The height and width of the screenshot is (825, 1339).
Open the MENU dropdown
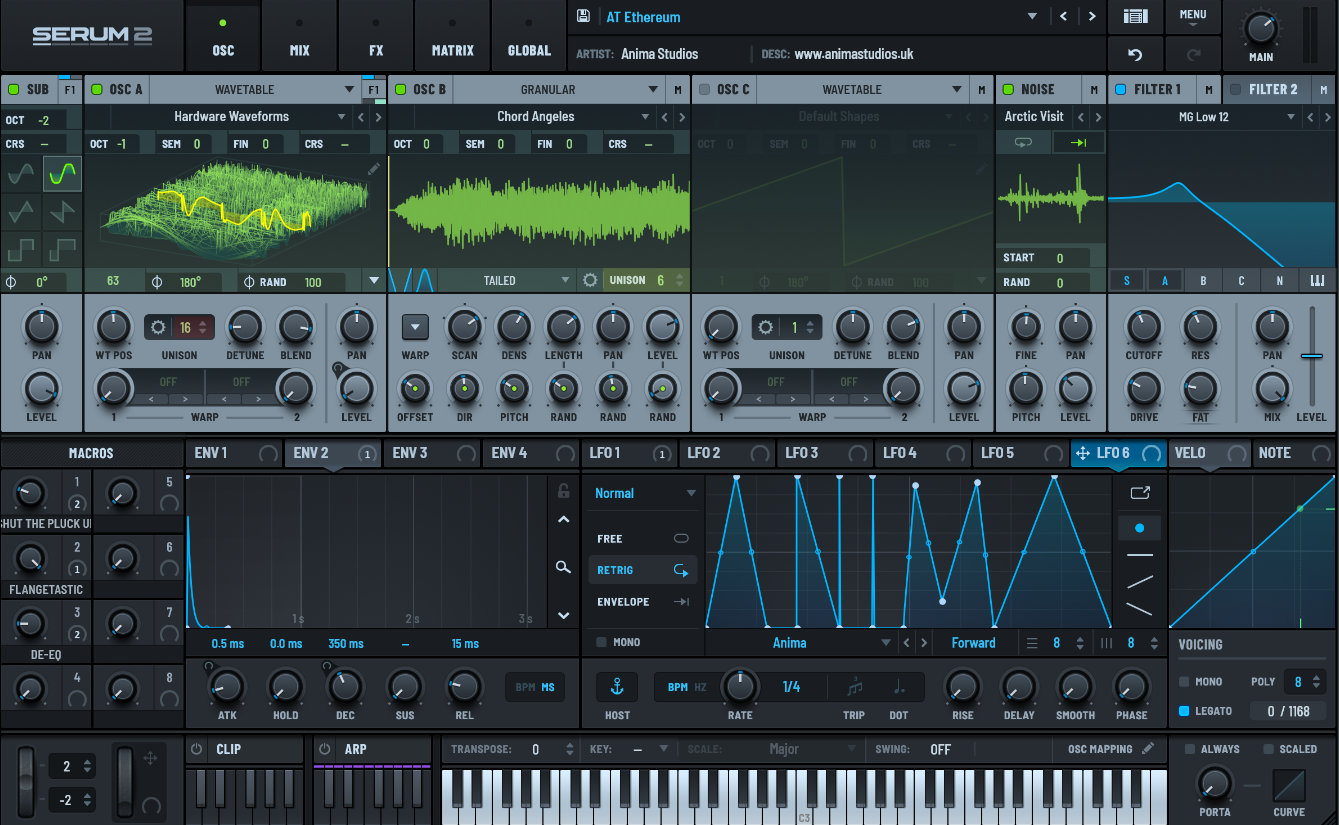coord(1193,16)
